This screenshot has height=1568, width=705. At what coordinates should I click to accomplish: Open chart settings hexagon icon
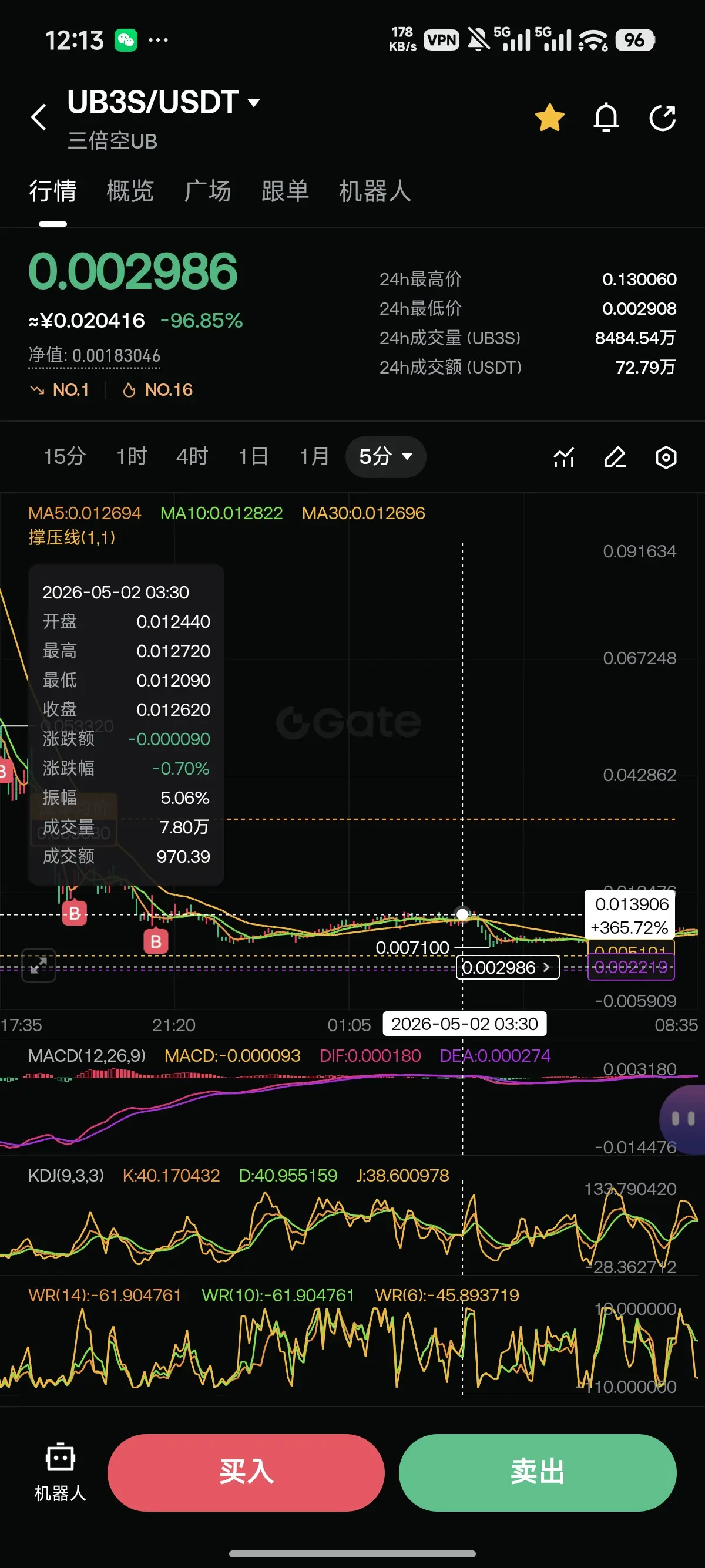tap(666, 457)
